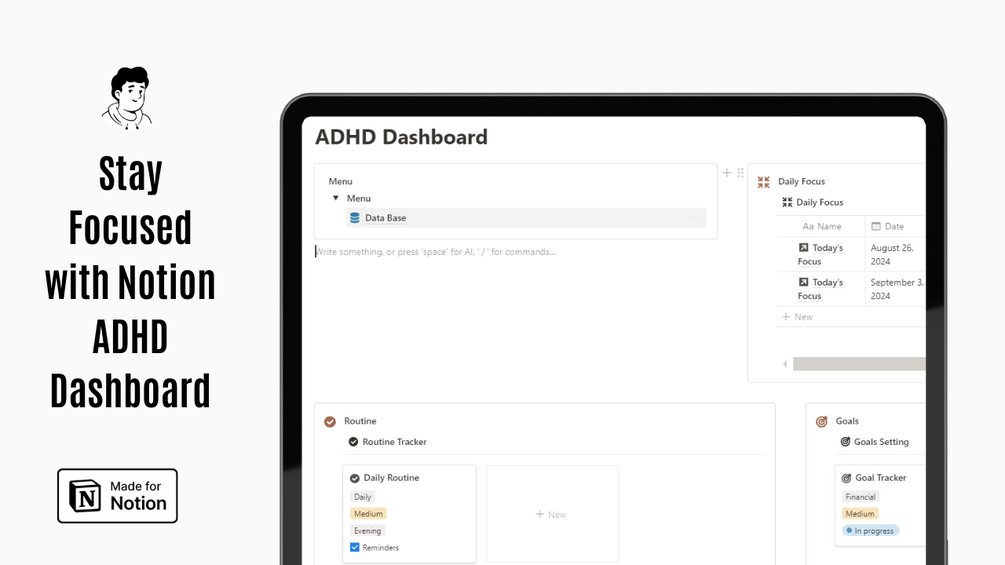
Task: Click the Goals Setting target icon
Action: [x=845, y=442]
